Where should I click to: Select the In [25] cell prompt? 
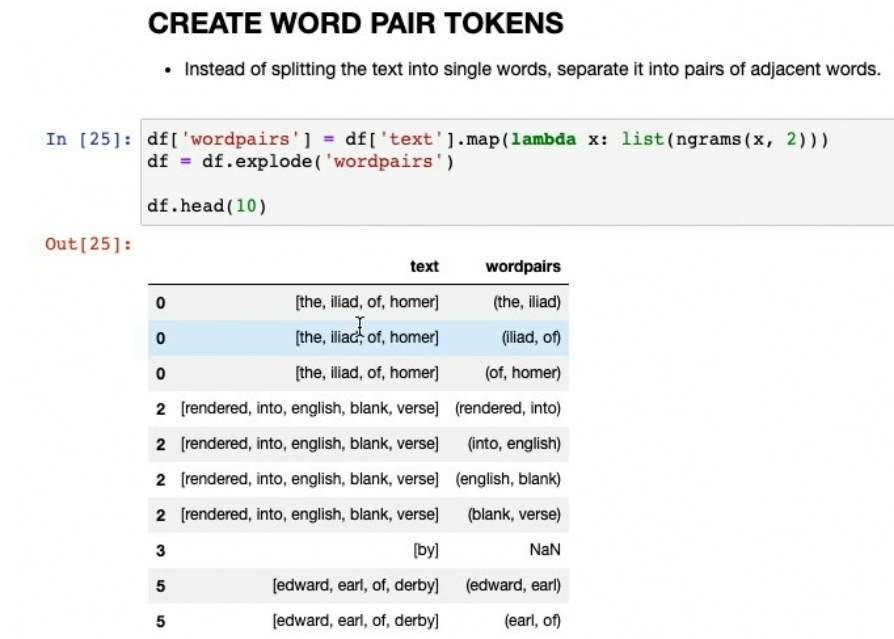point(88,139)
